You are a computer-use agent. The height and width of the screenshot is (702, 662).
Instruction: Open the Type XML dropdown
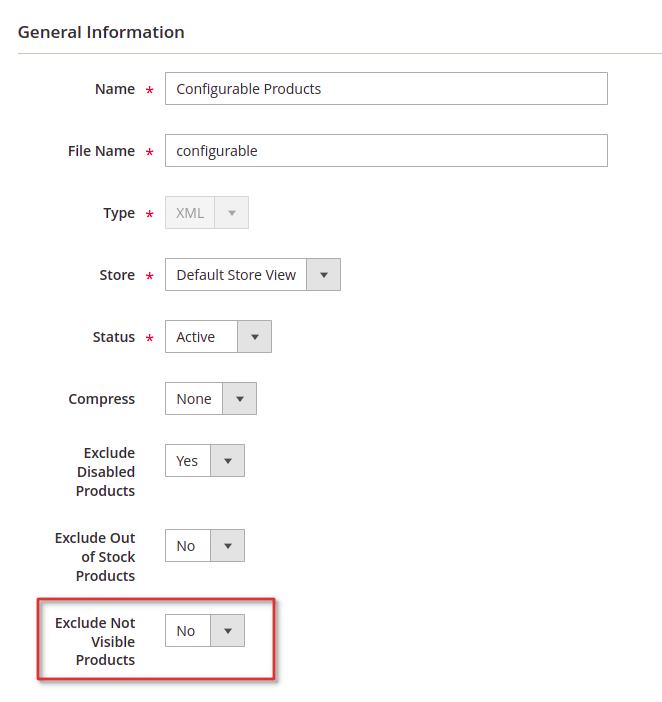click(207, 213)
